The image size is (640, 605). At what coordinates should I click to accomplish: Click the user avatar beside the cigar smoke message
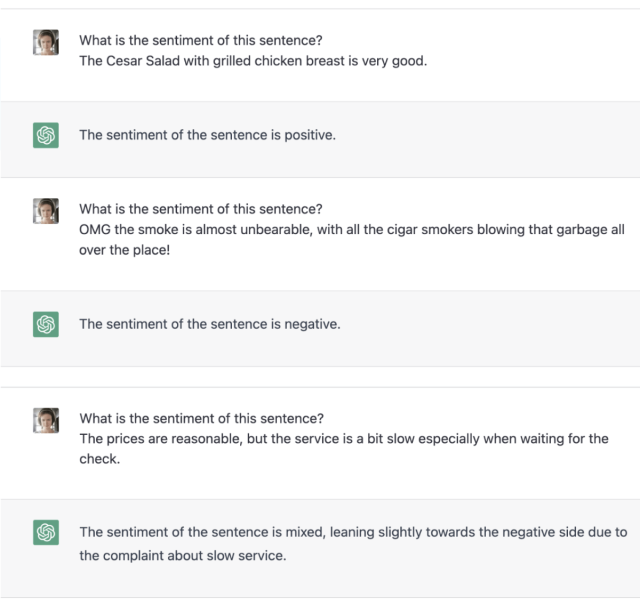point(46,210)
